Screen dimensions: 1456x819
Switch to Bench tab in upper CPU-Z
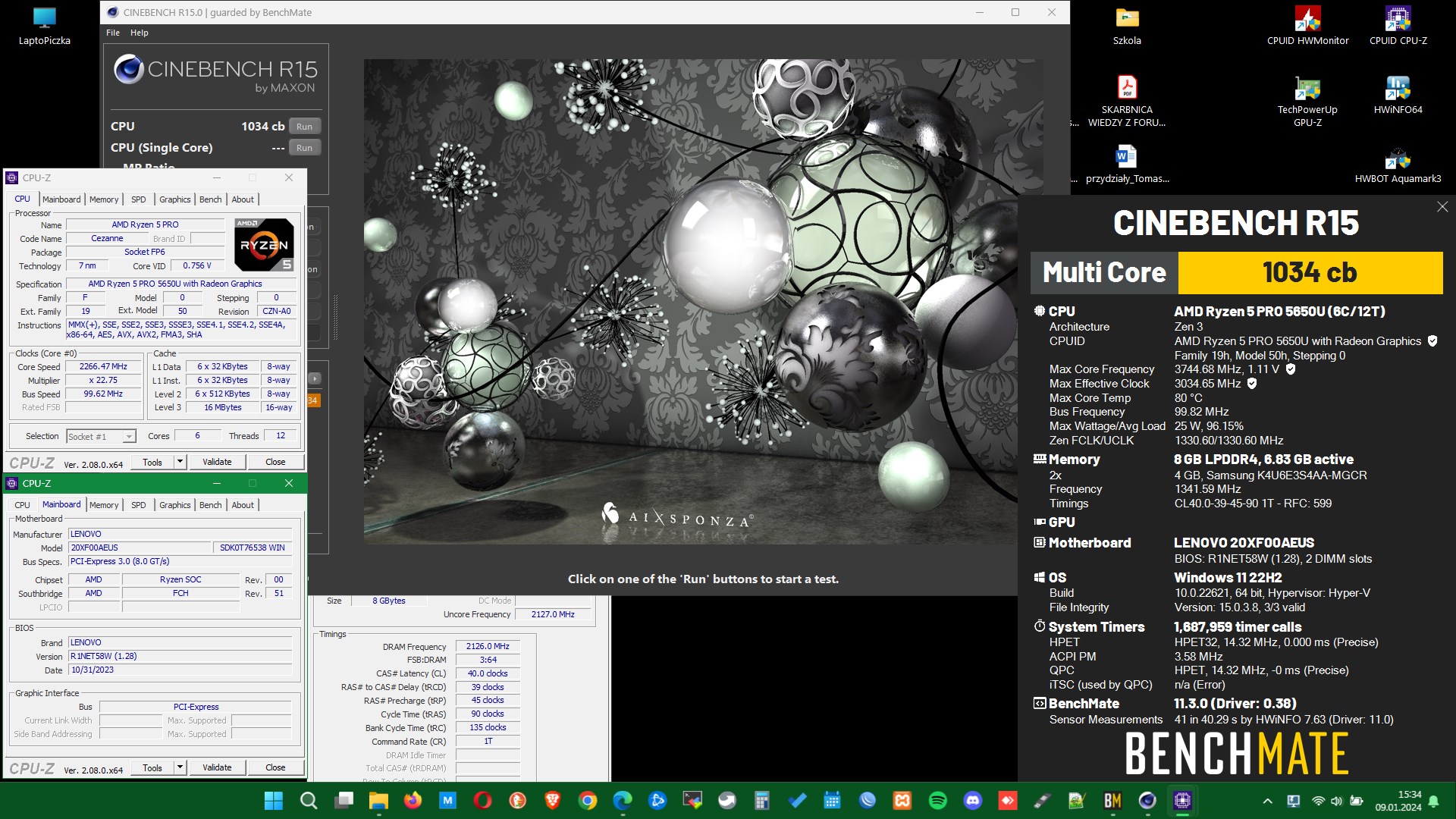[x=211, y=199]
